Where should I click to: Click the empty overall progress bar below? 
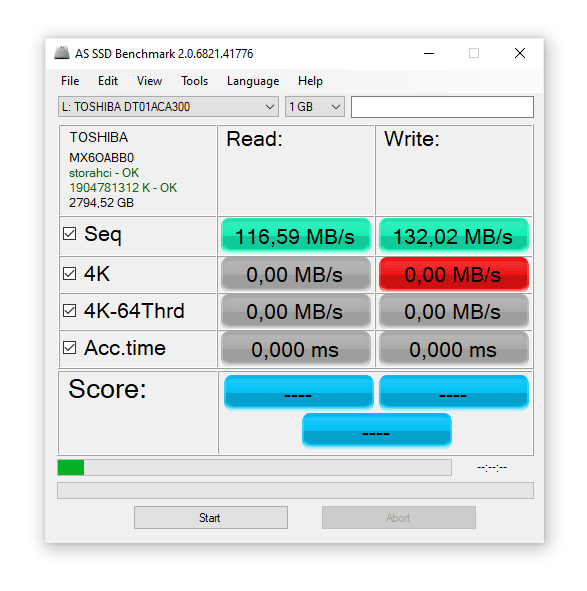pos(295,490)
